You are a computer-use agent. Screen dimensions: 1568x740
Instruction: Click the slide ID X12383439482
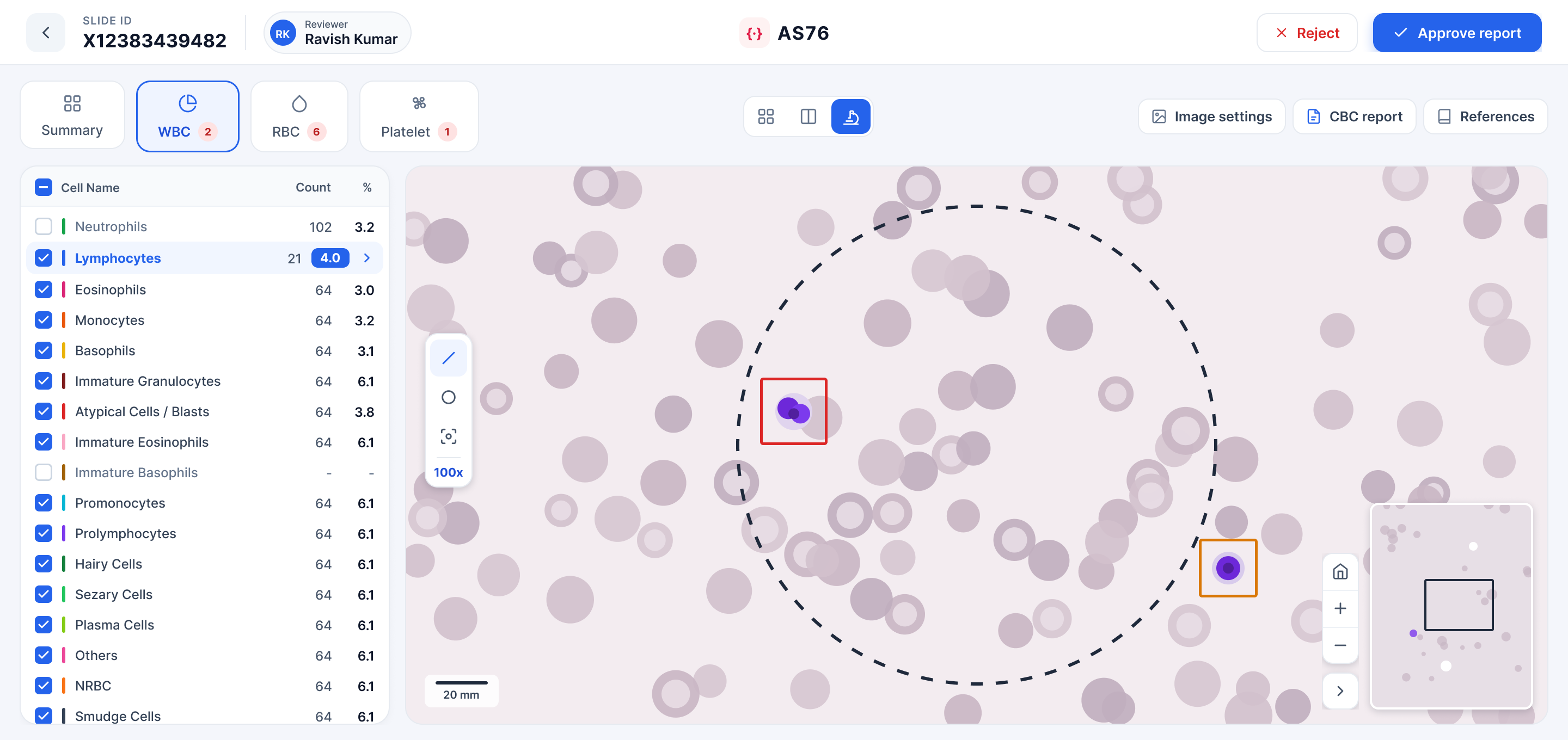point(155,40)
